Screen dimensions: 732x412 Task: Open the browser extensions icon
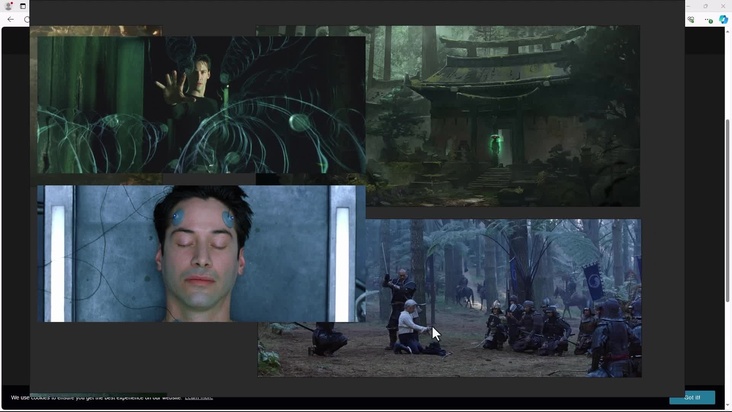pyautogui.click(x=691, y=20)
